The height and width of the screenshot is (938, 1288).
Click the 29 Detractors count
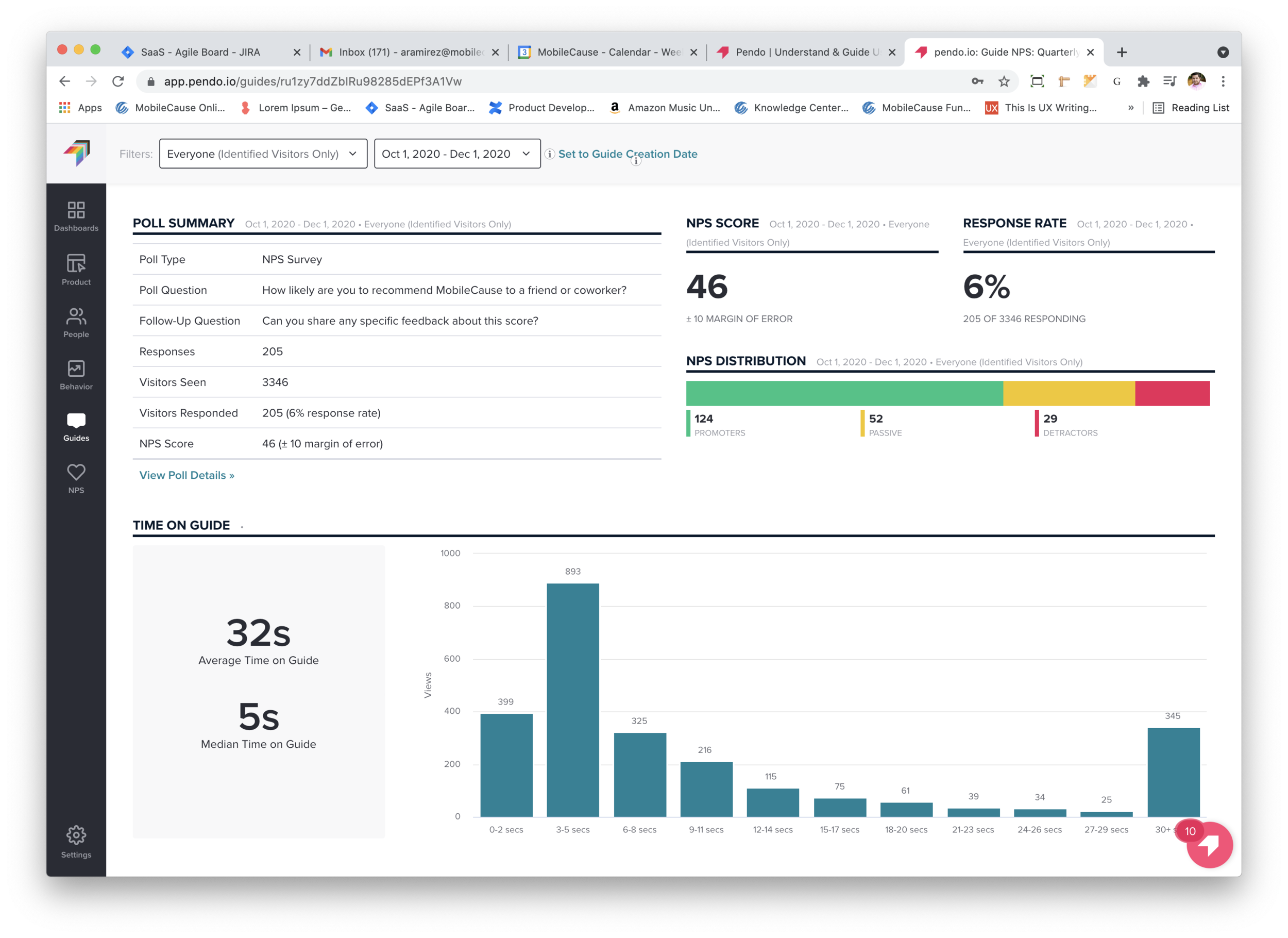[1050, 418]
